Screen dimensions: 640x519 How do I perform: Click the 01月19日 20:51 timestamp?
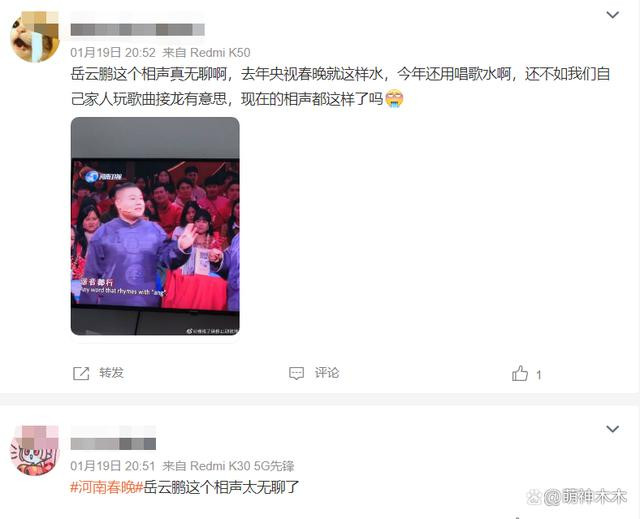point(113,466)
